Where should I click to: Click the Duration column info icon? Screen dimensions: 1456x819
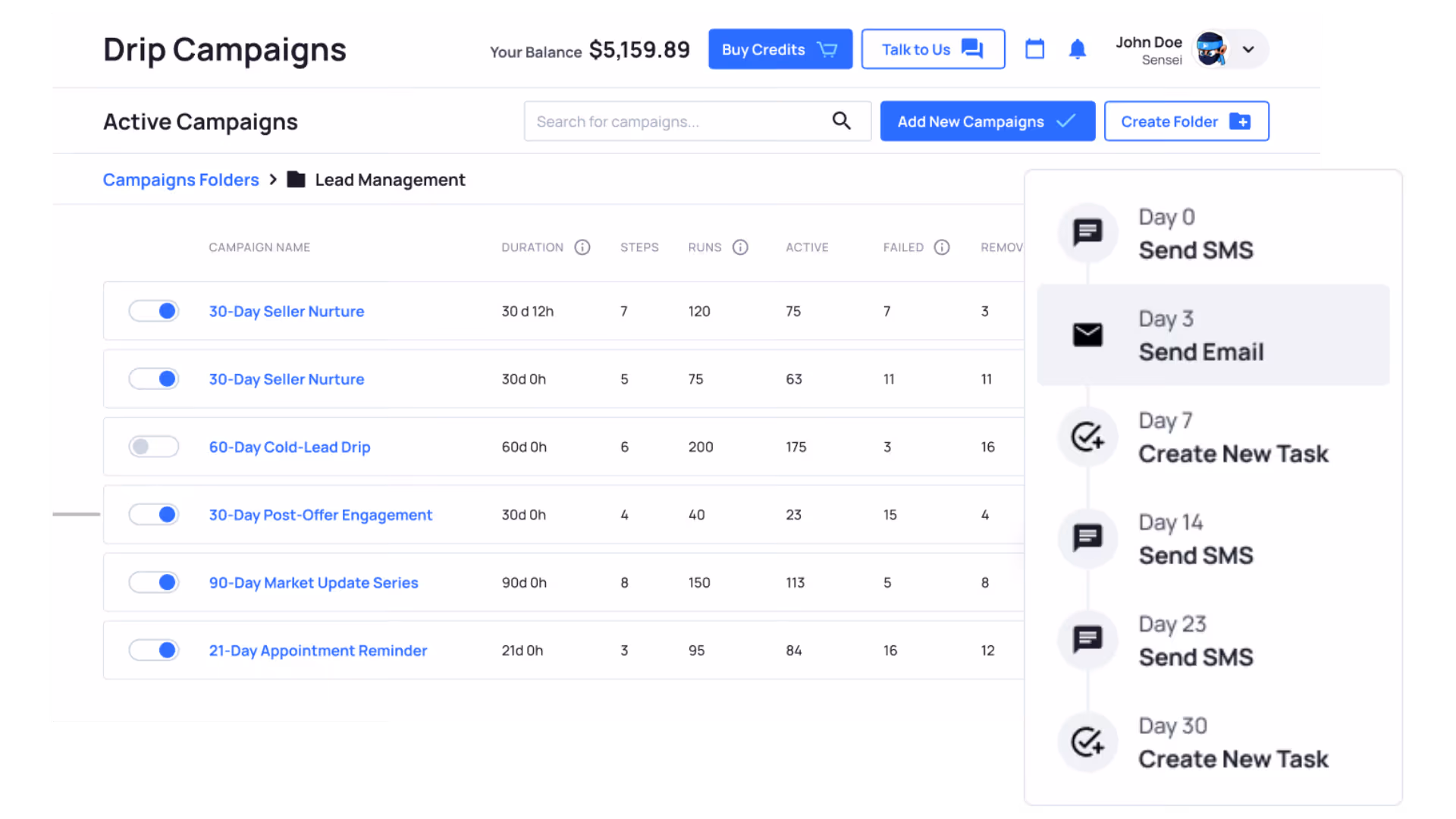[x=582, y=247]
